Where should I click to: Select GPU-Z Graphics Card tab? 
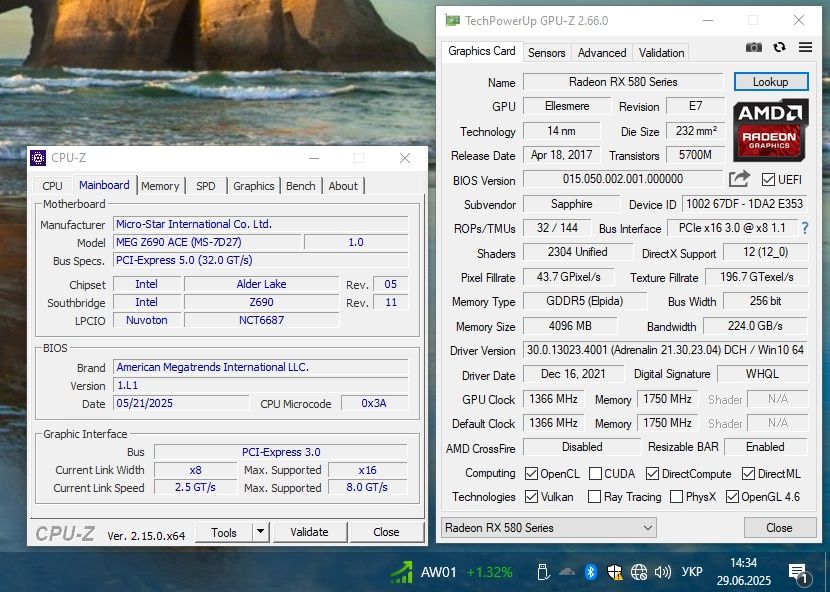coord(482,51)
